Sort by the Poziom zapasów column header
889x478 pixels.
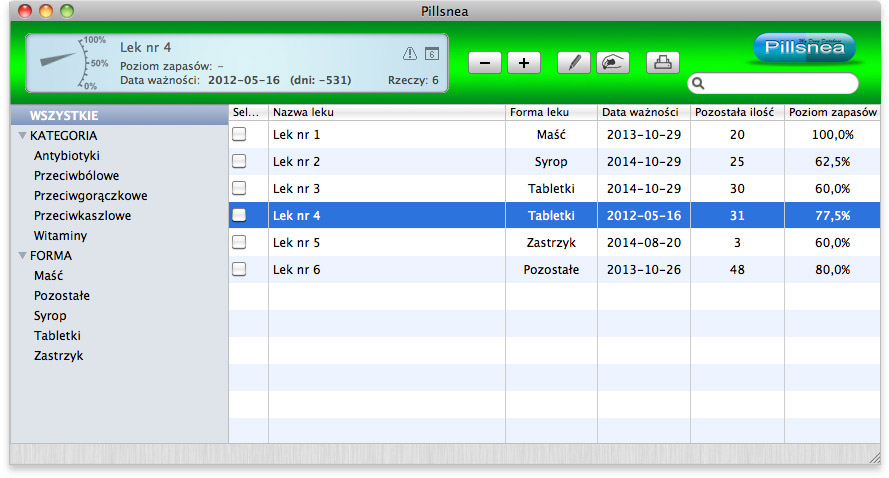(832, 112)
